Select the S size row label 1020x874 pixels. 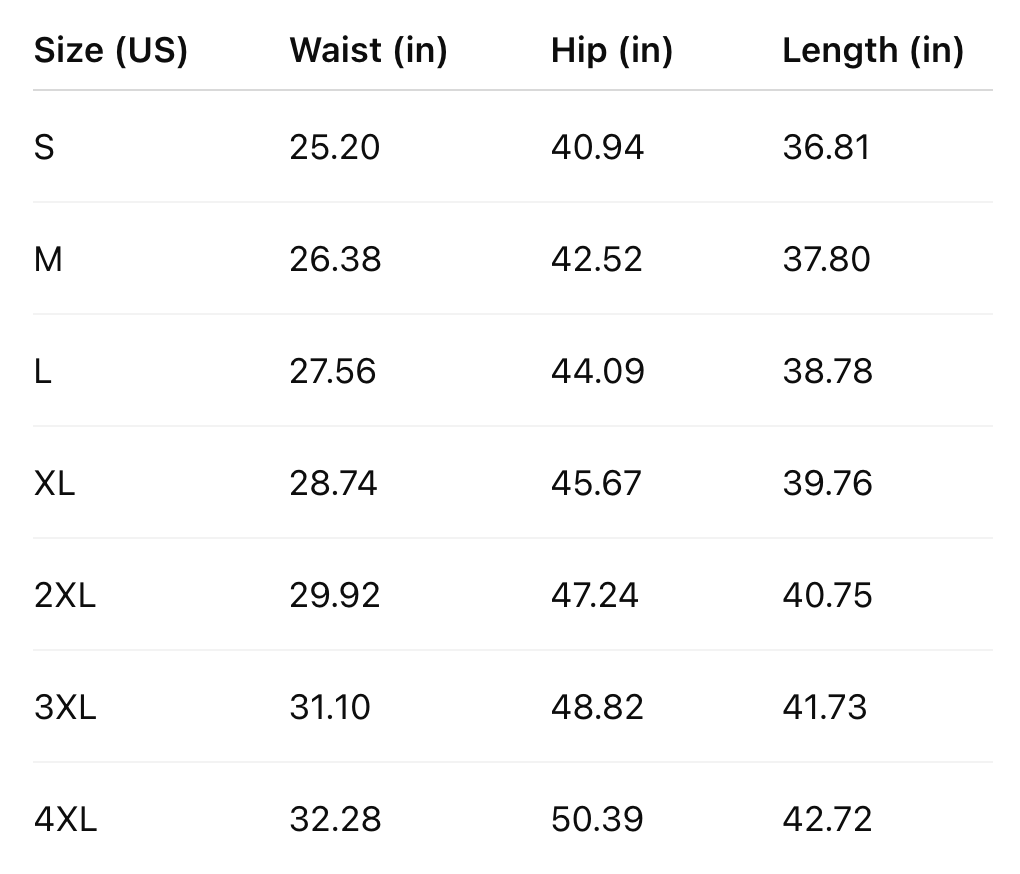pyautogui.click(x=44, y=148)
